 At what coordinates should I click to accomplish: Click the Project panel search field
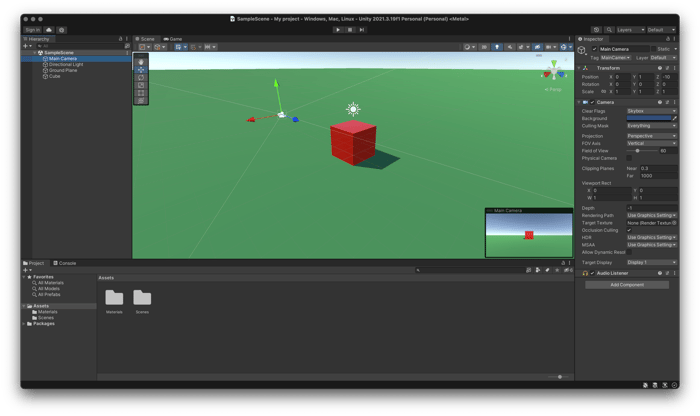470,270
